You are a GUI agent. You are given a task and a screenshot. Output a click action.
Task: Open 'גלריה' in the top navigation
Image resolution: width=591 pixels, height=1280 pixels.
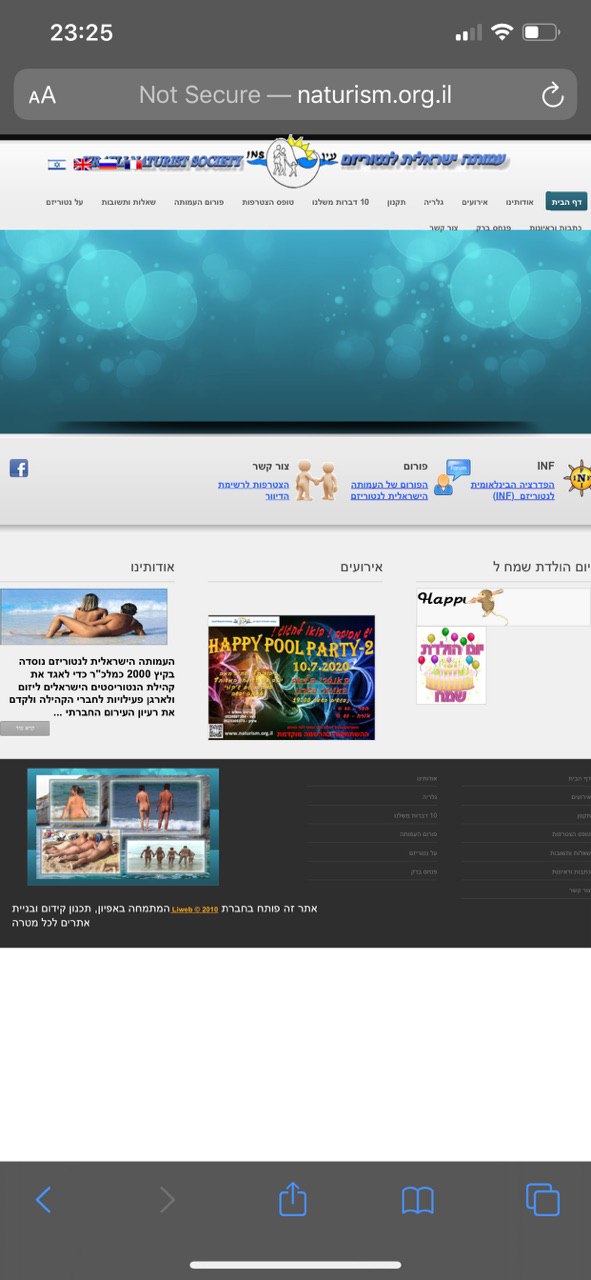click(x=433, y=202)
